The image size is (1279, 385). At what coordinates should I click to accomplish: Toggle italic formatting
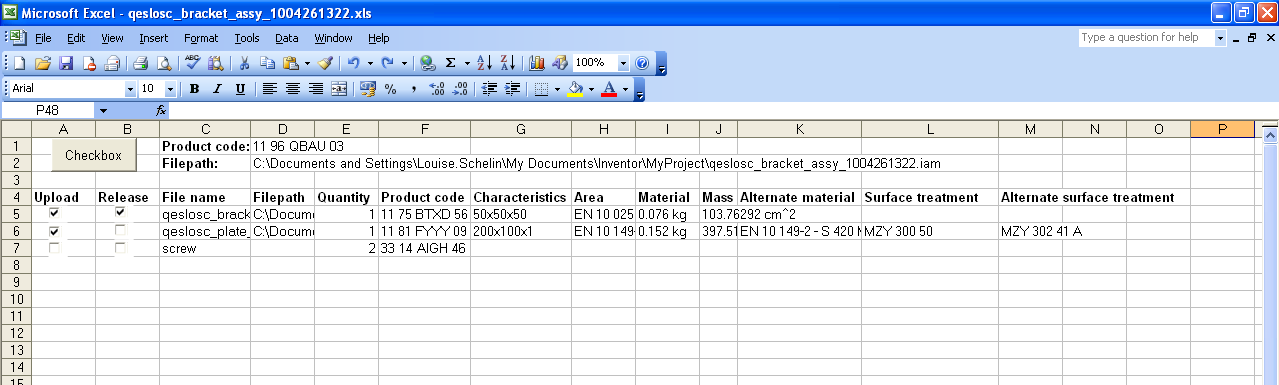(217, 89)
